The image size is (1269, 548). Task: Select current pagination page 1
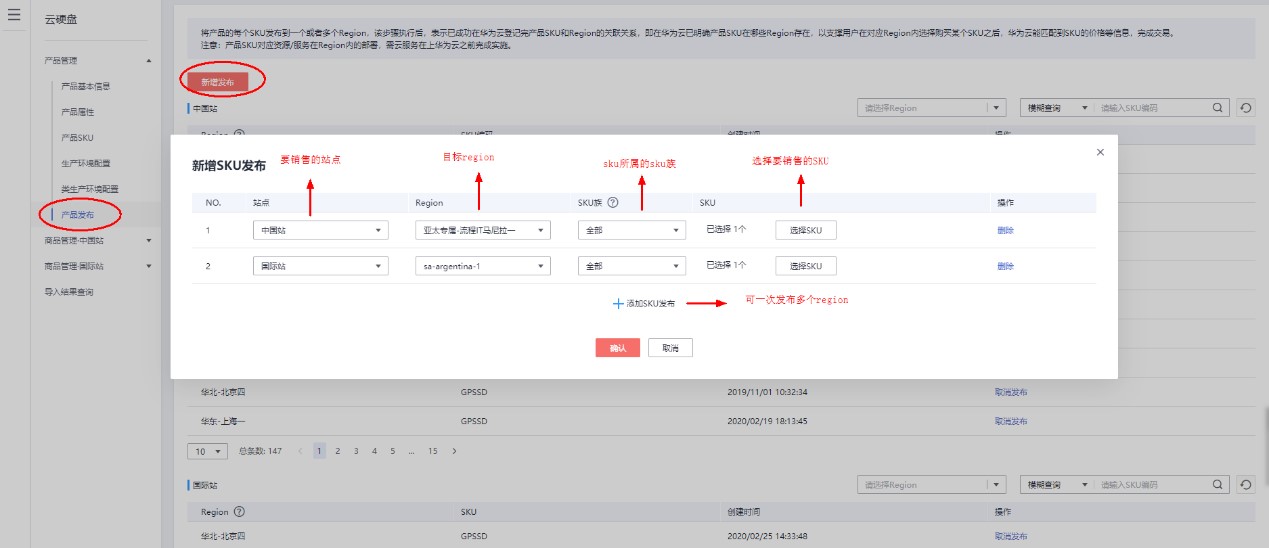[320, 451]
